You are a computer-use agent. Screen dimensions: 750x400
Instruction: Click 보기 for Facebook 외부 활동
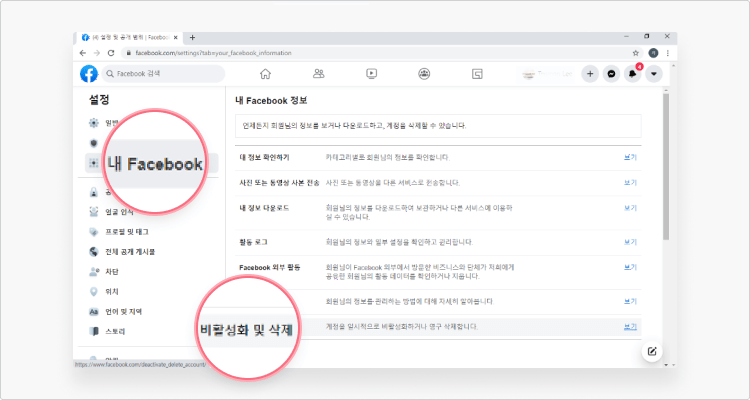tap(630, 267)
